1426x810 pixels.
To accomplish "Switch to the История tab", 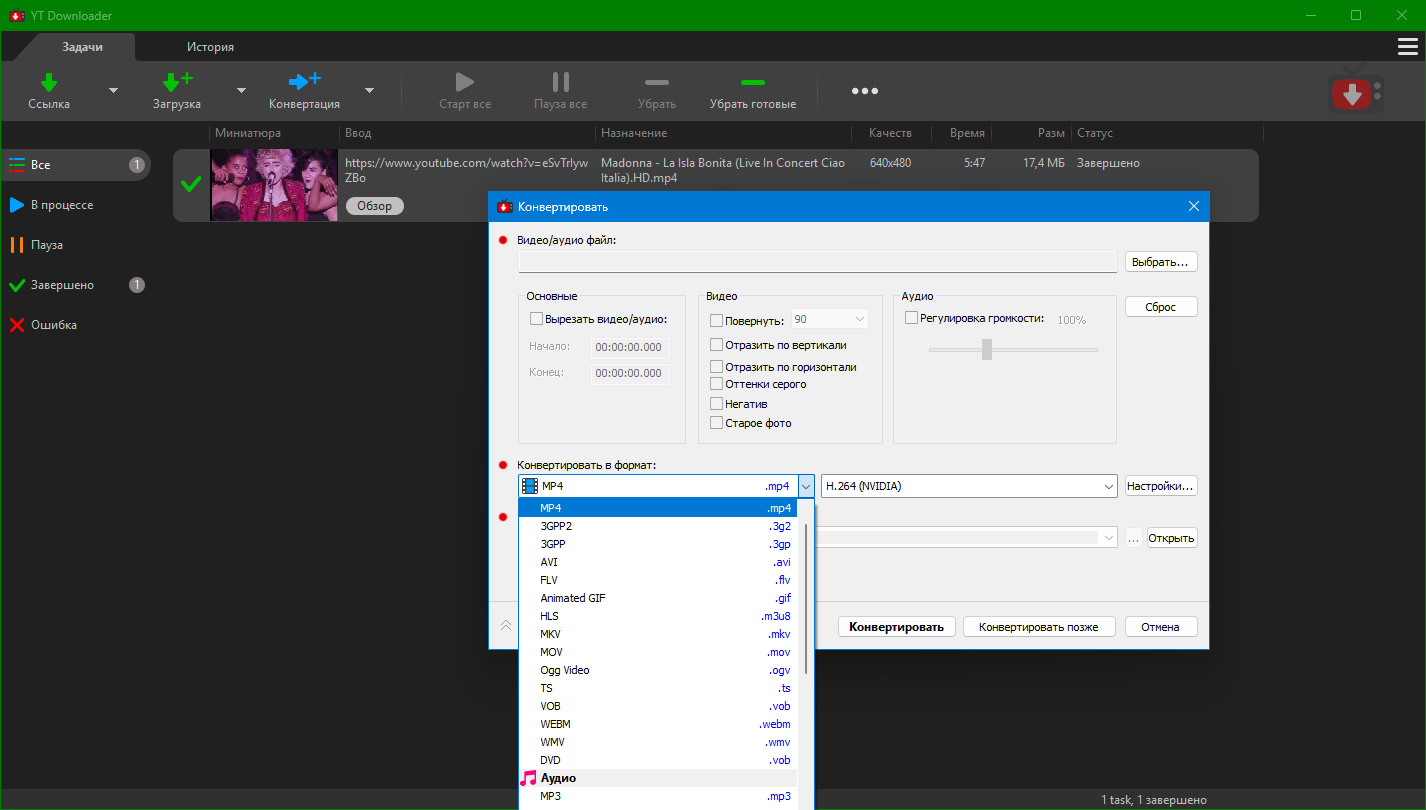I will click(210, 47).
